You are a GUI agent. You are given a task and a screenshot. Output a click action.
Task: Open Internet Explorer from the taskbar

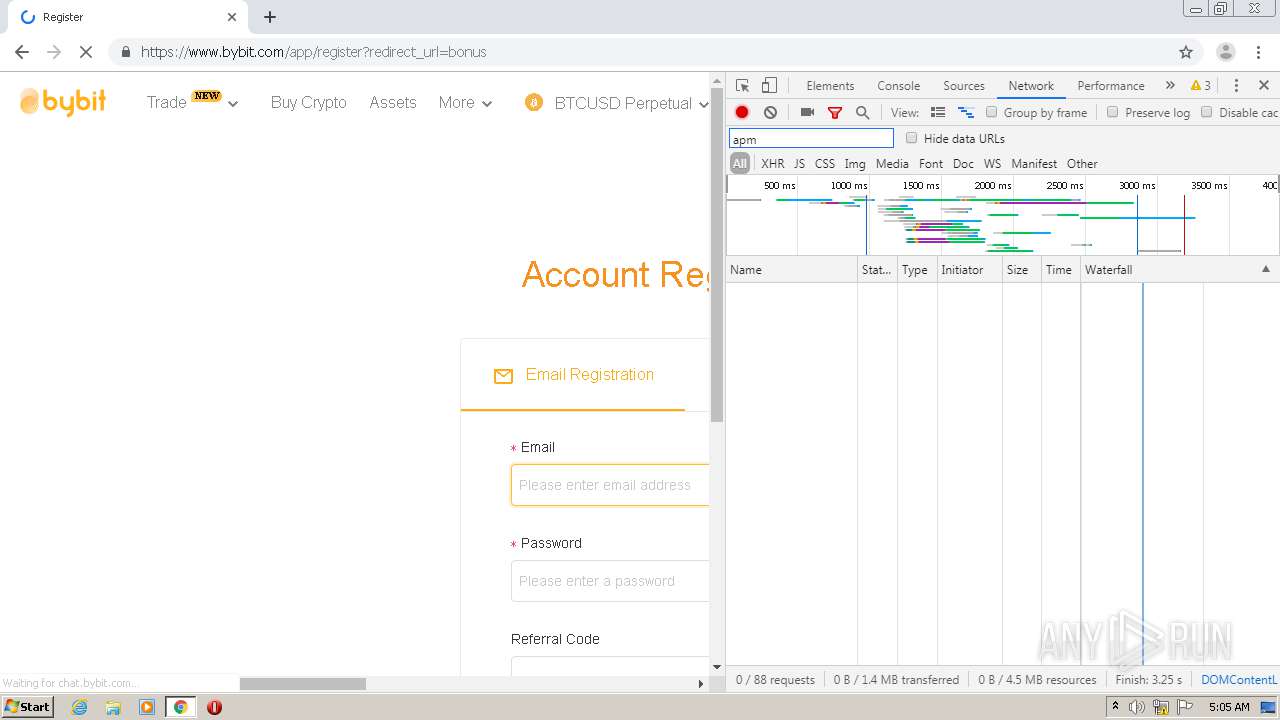(80, 707)
